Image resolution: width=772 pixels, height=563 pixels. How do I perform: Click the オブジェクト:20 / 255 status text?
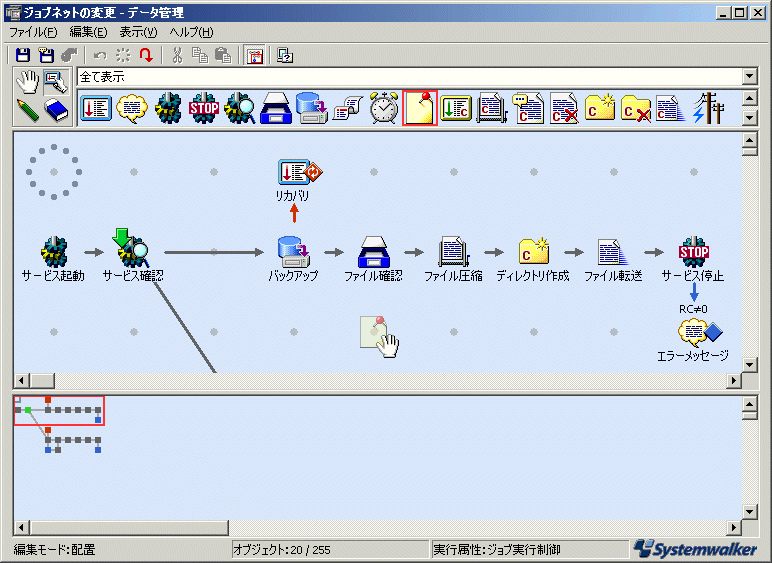coord(282,550)
